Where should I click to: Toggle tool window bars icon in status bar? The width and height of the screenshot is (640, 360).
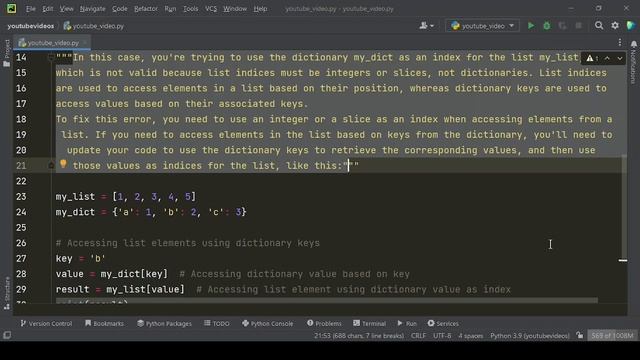[7, 336]
